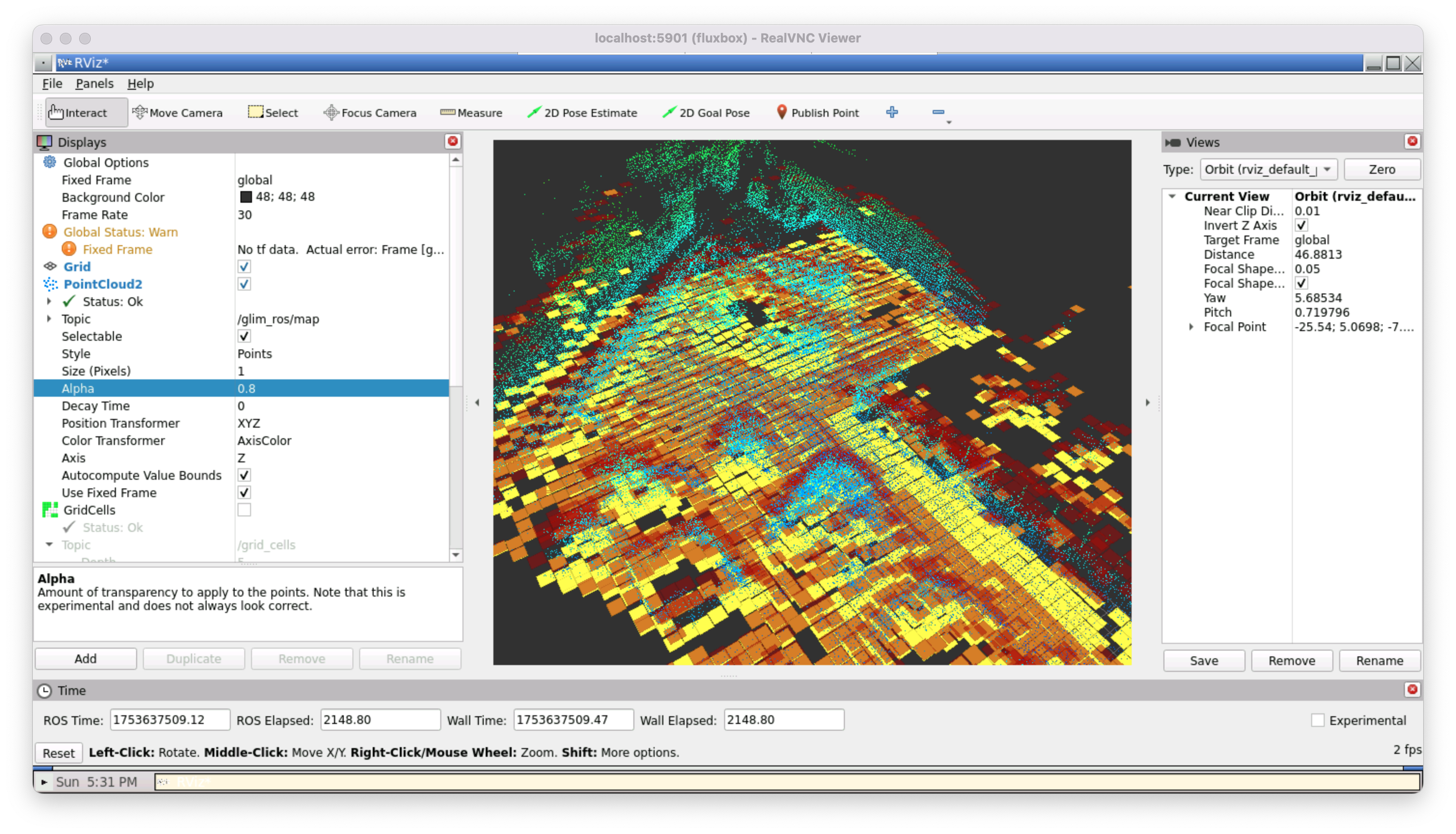The width and height of the screenshot is (1456, 834).
Task: Toggle Autocompute Value Bounds checkbox
Action: tap(244, 475)
